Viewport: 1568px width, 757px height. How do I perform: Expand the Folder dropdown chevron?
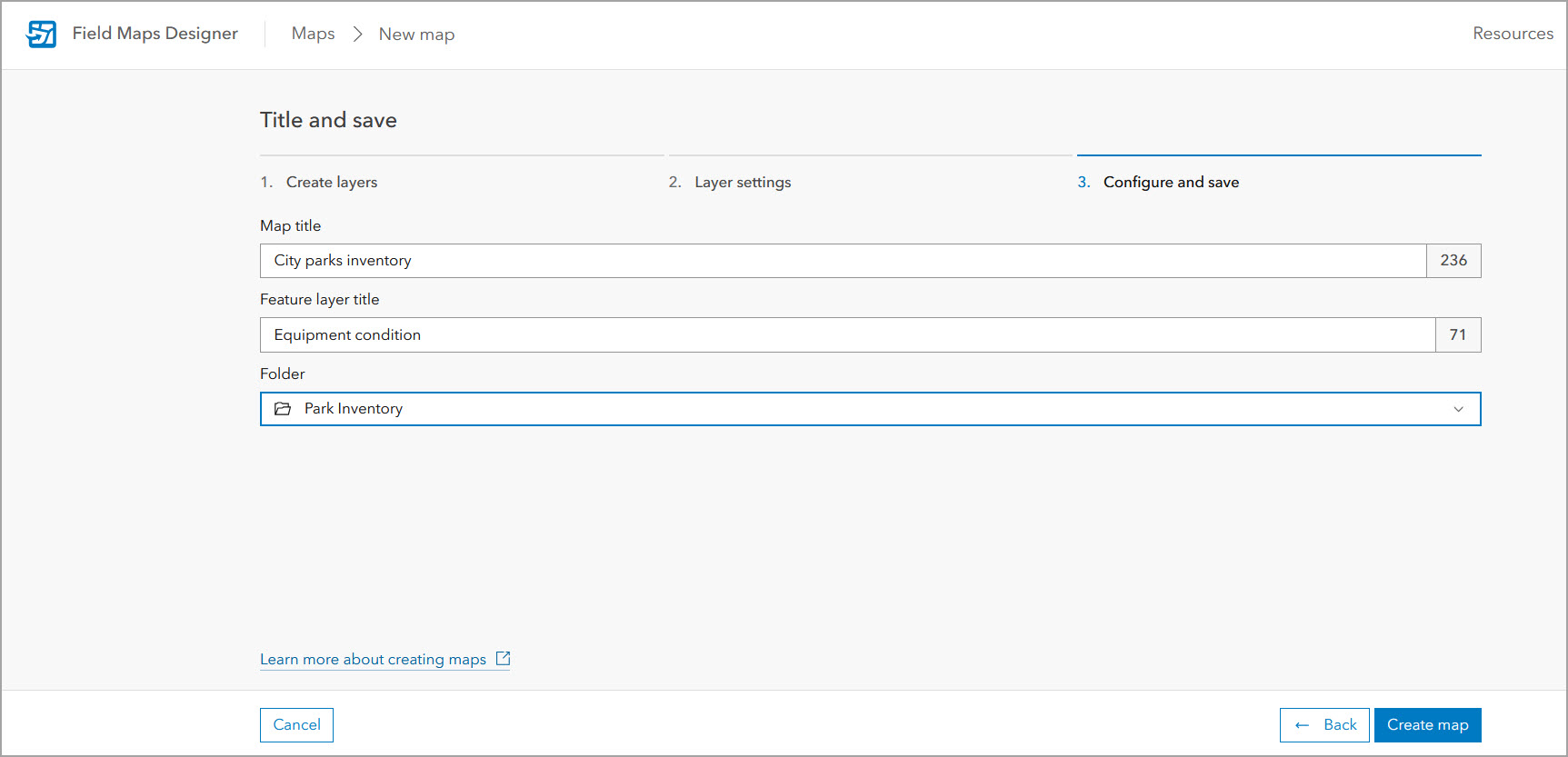click(1458, 409)
